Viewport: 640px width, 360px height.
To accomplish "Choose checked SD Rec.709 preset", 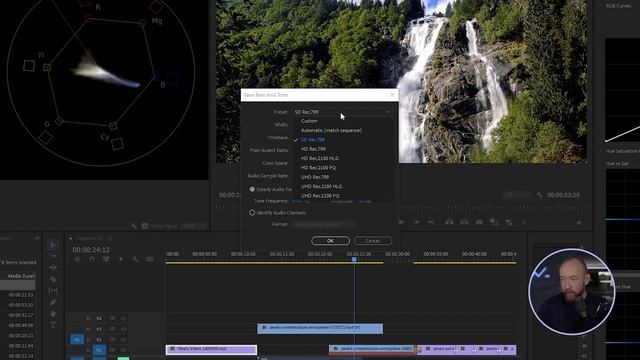I will [313, 140].
